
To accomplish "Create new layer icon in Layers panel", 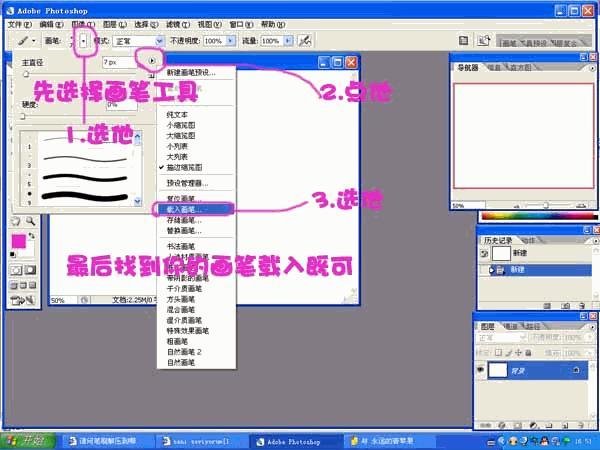I will 566,425.
